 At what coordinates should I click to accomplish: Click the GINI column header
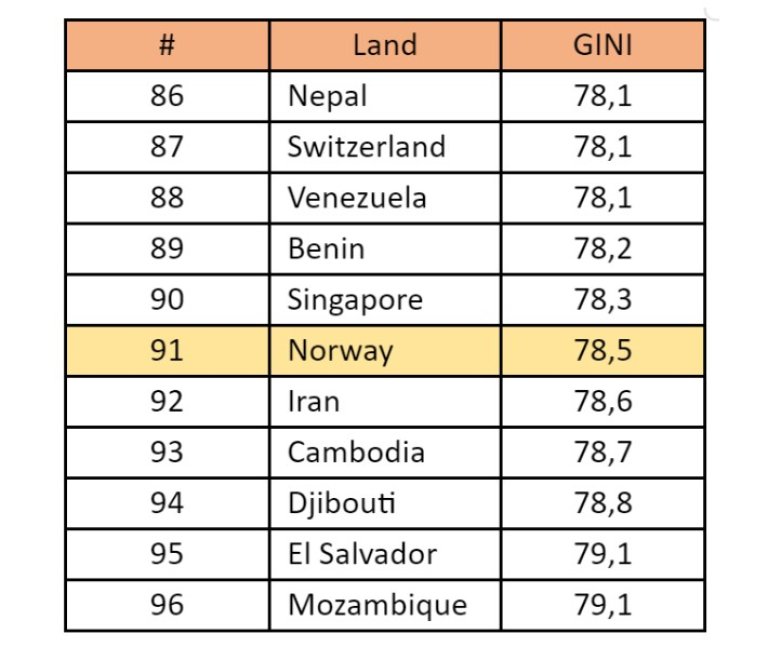[x=603, y=46]
